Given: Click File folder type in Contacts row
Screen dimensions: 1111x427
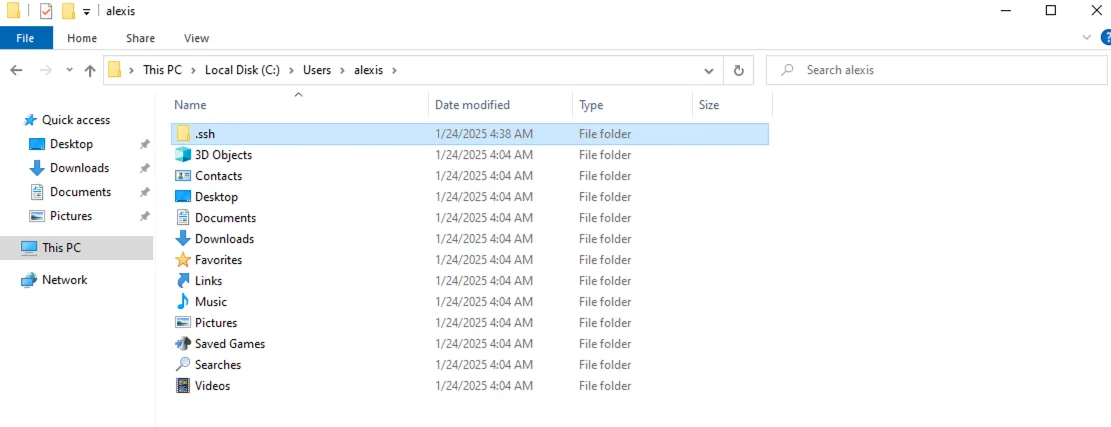Looking at the screenshot, I should (604, 176).
